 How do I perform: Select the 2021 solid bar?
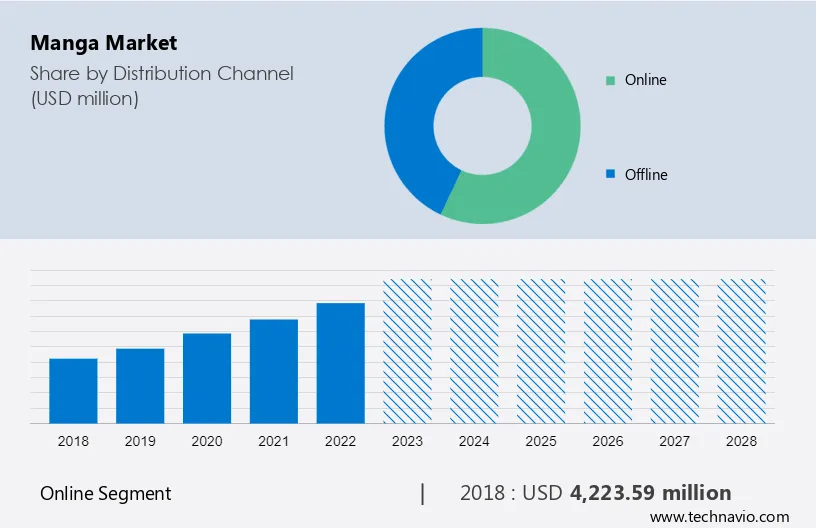pyautogui.click(x=274, y=371)
